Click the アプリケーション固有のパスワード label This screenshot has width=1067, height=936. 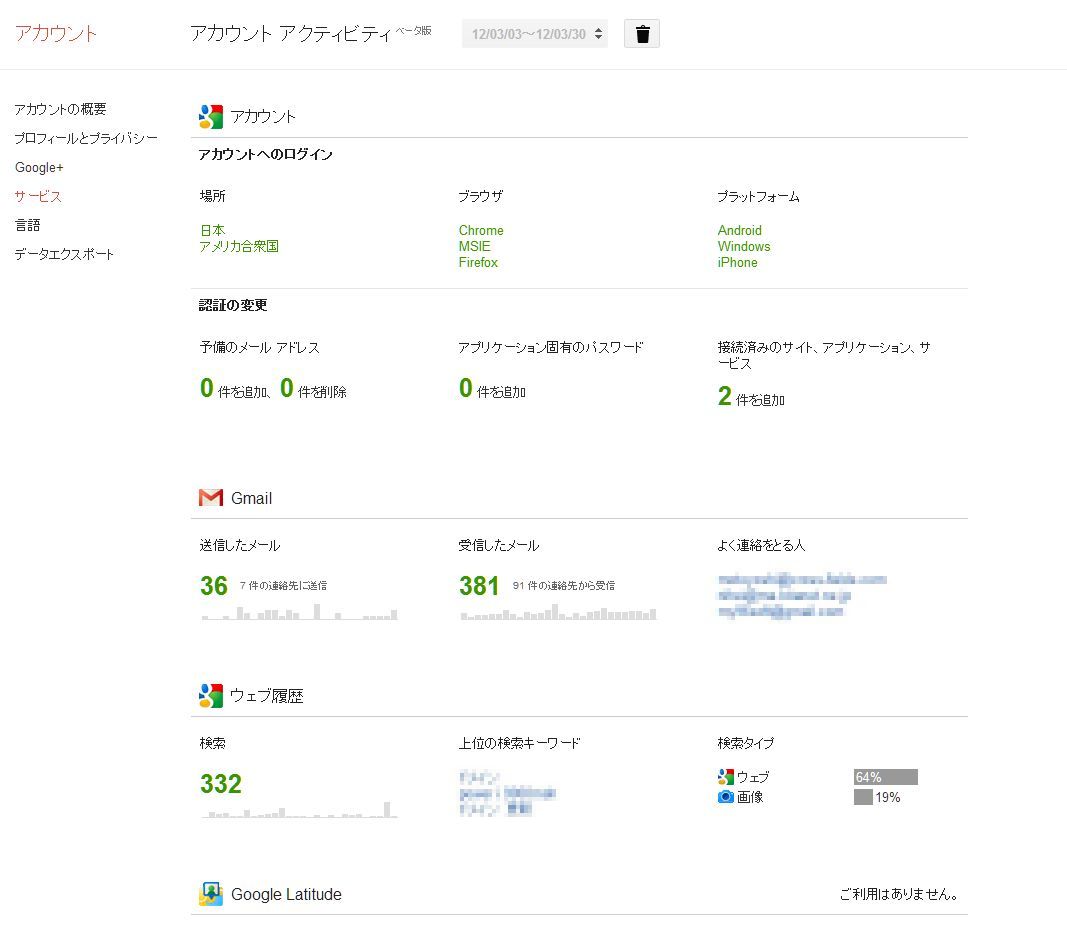click(551, 347)
